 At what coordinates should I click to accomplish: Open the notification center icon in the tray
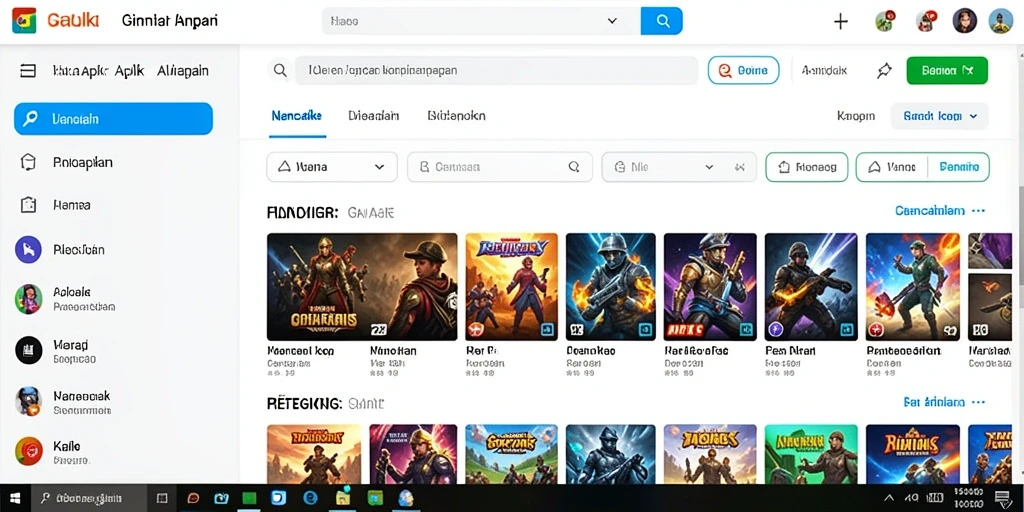[1002, 498]
